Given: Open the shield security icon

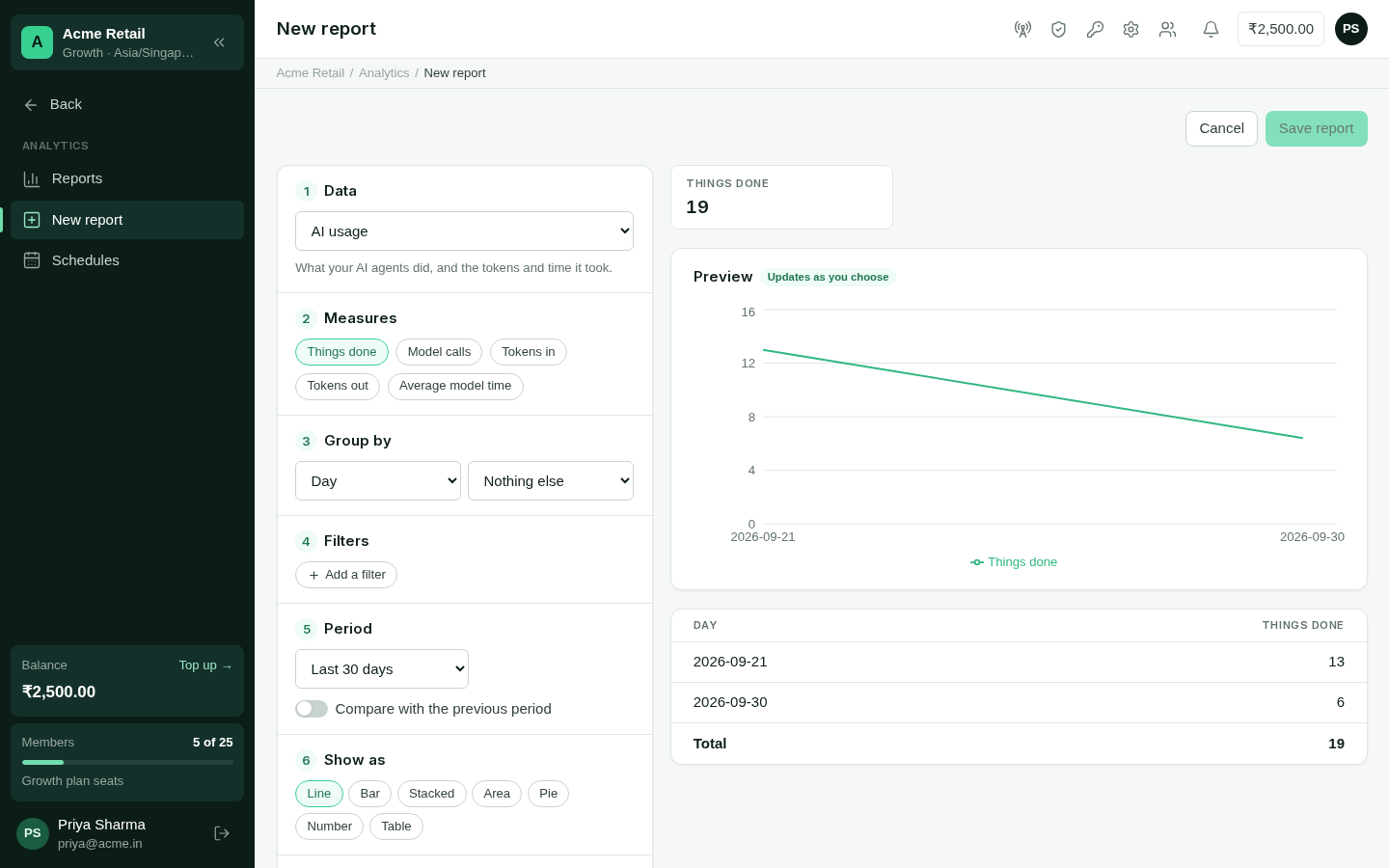Looking at the screenshot, I should (x=1058, y=29).
